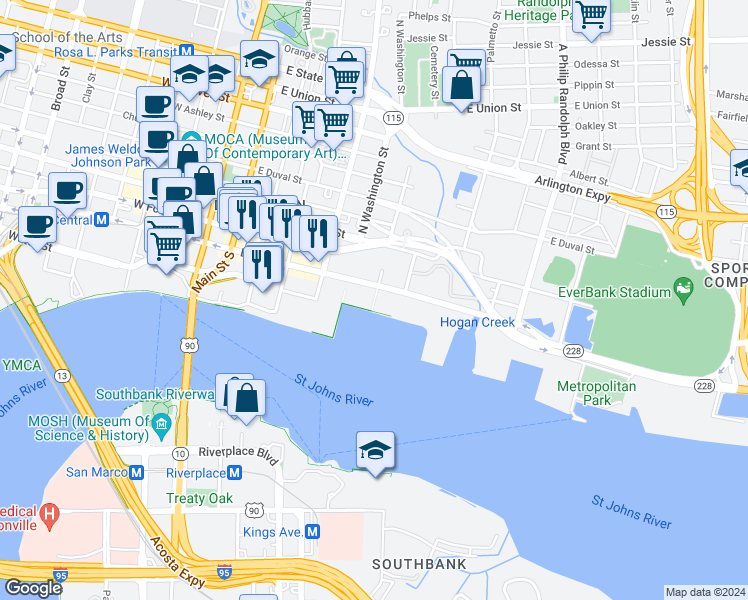The height and width of the screenshot is (600, 748).
Task: Select the shopping bag marker near Southbank Riverwalk
Action: coord(246,399)
